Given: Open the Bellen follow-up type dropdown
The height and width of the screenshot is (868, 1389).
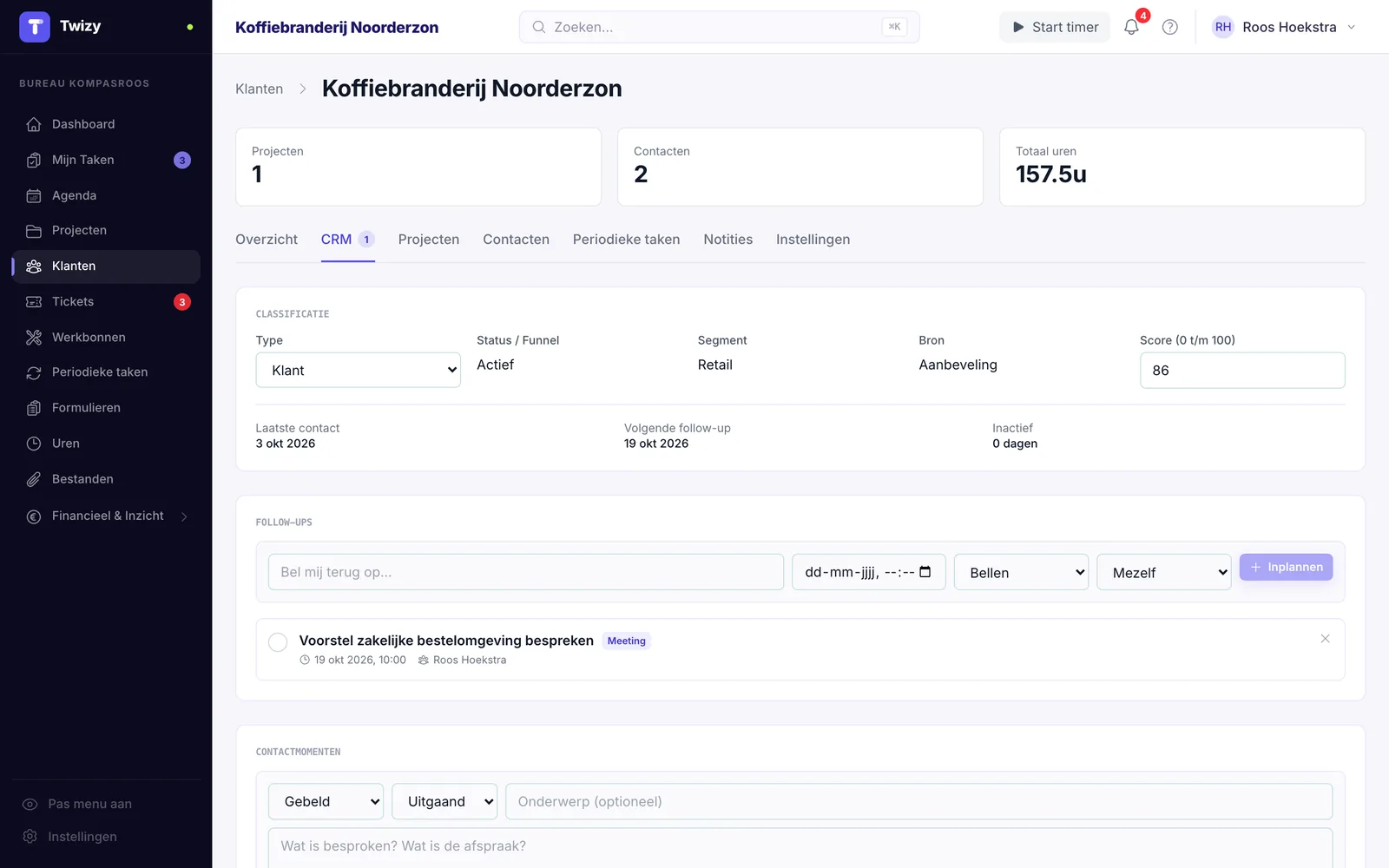Looking at the screenshot, I should click(1021, 572).
